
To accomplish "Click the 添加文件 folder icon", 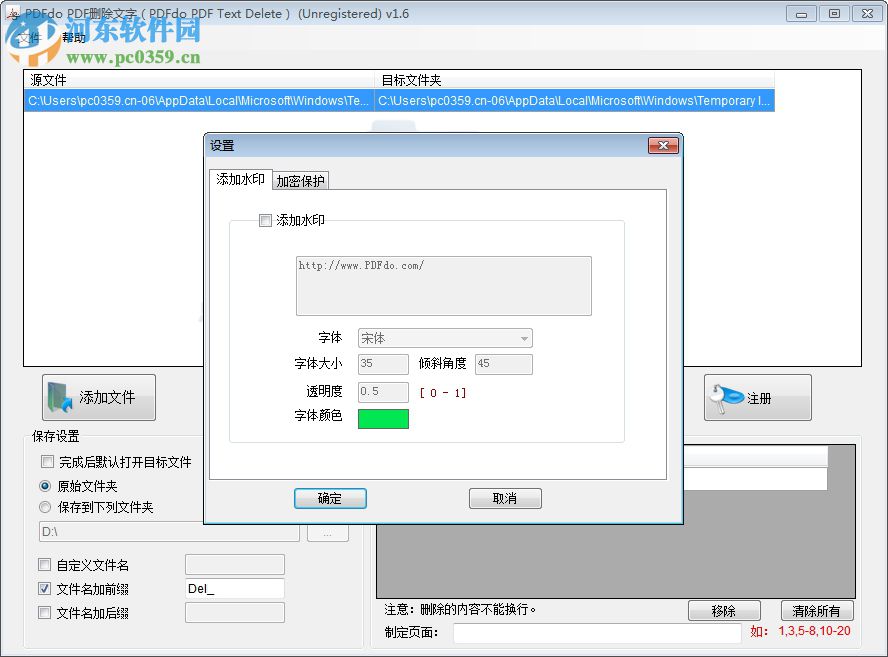I will 58,397.
